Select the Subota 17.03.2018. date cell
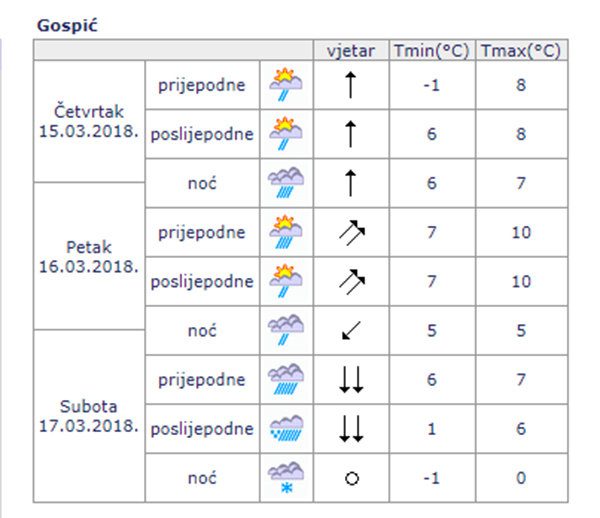 tap(90, 416)
